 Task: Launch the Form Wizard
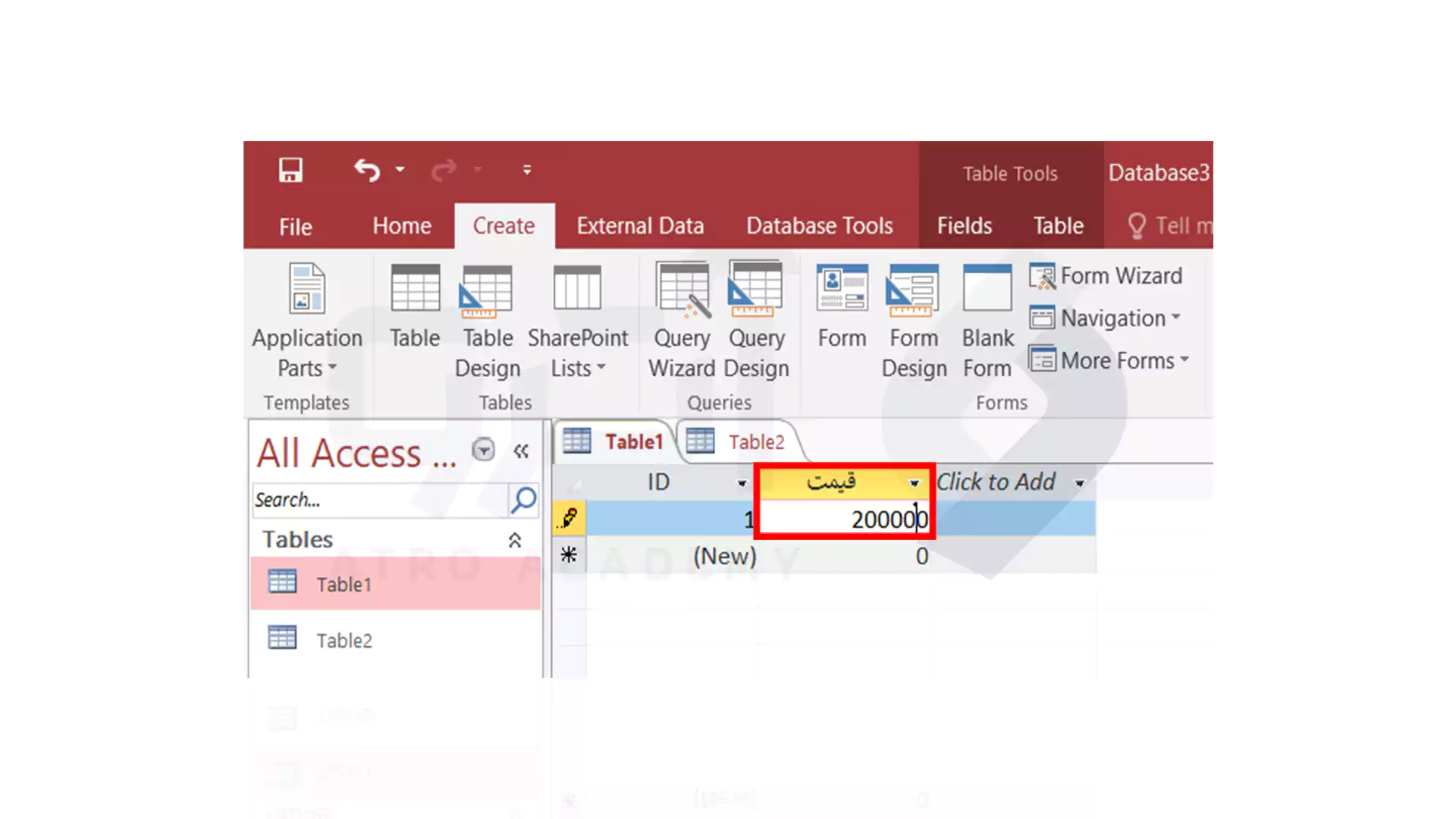pyautogui.click(x=1106, y=276)
